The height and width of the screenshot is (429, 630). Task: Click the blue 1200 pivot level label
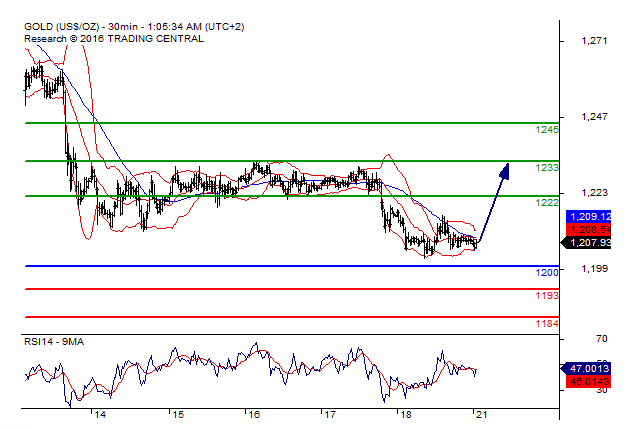tap(547, 272)
